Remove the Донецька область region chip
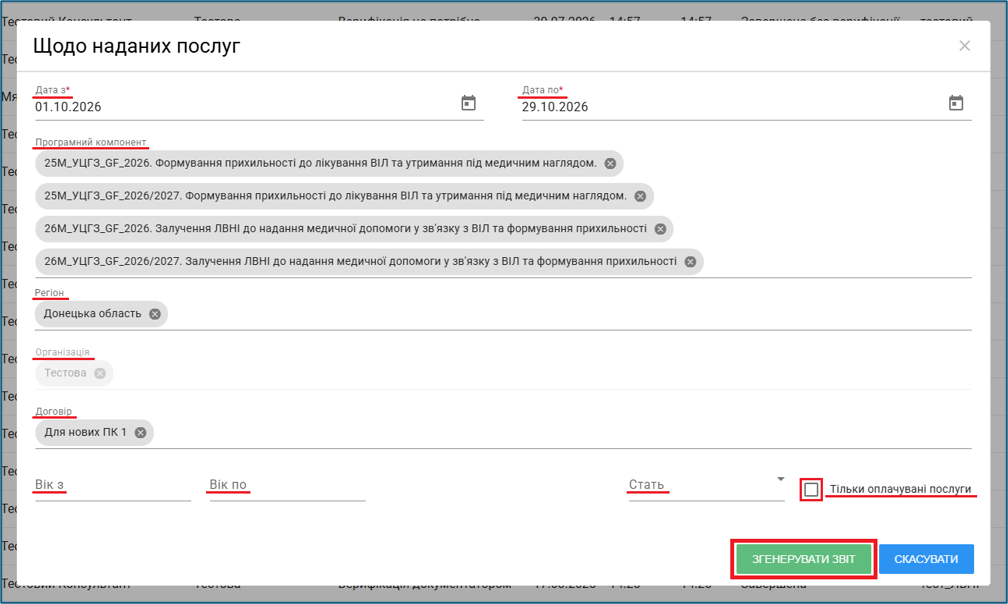1008x604 pixels. coord(155,314)
